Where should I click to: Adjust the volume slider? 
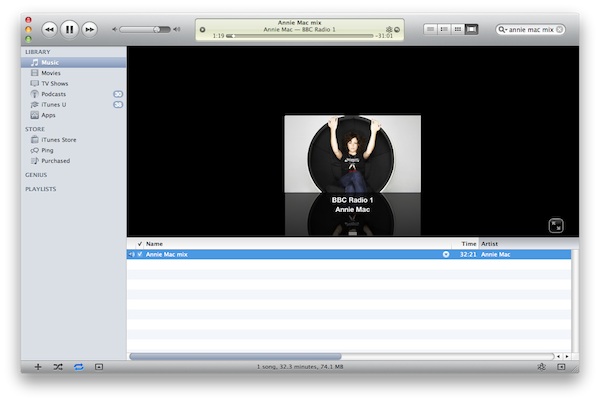[x=145, y=29]
